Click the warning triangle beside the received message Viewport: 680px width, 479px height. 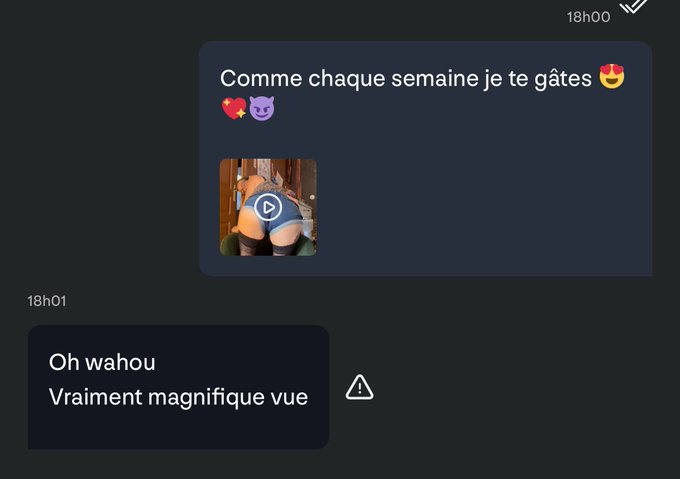(360, 387)
